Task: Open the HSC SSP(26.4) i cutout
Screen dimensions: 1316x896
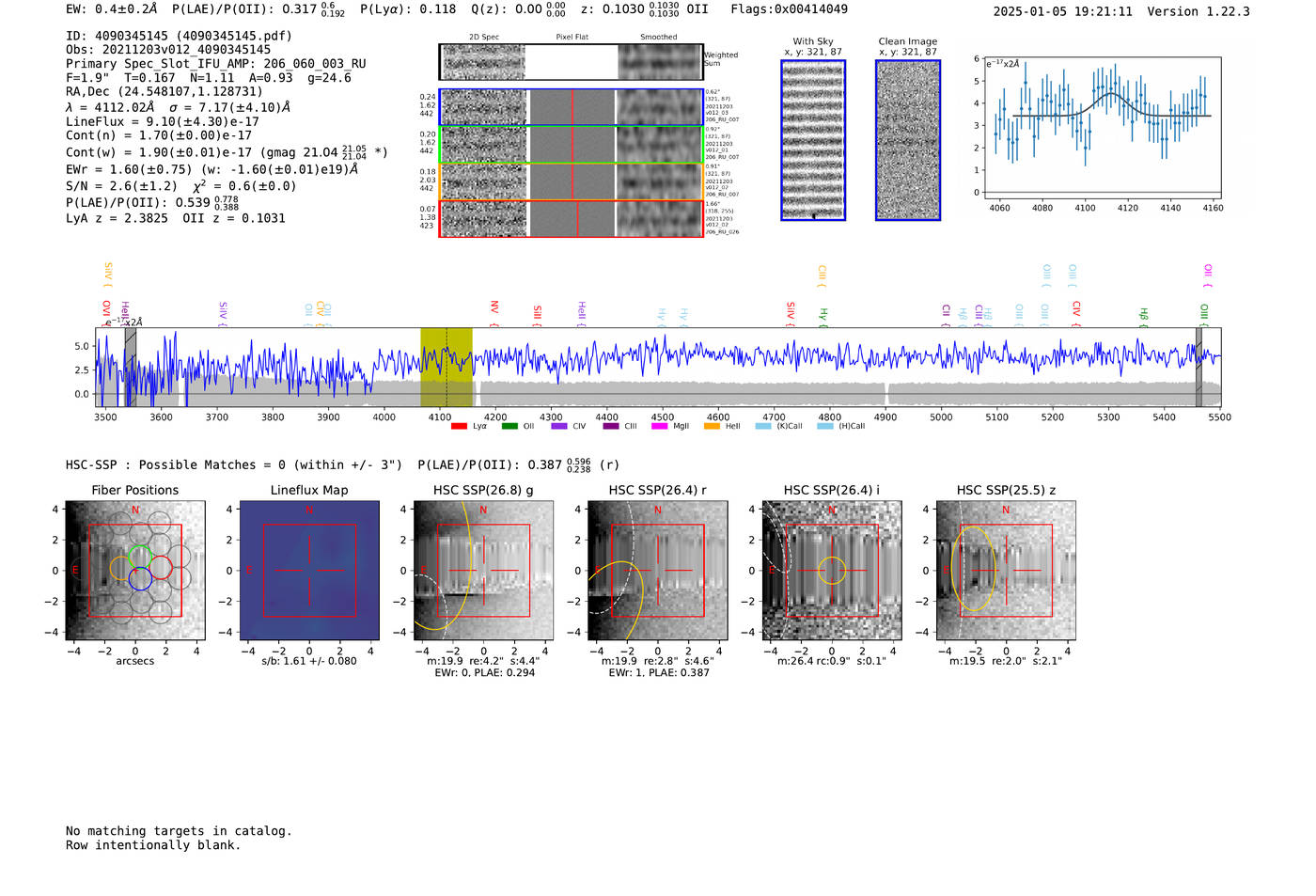Action: tap(832, 571)
